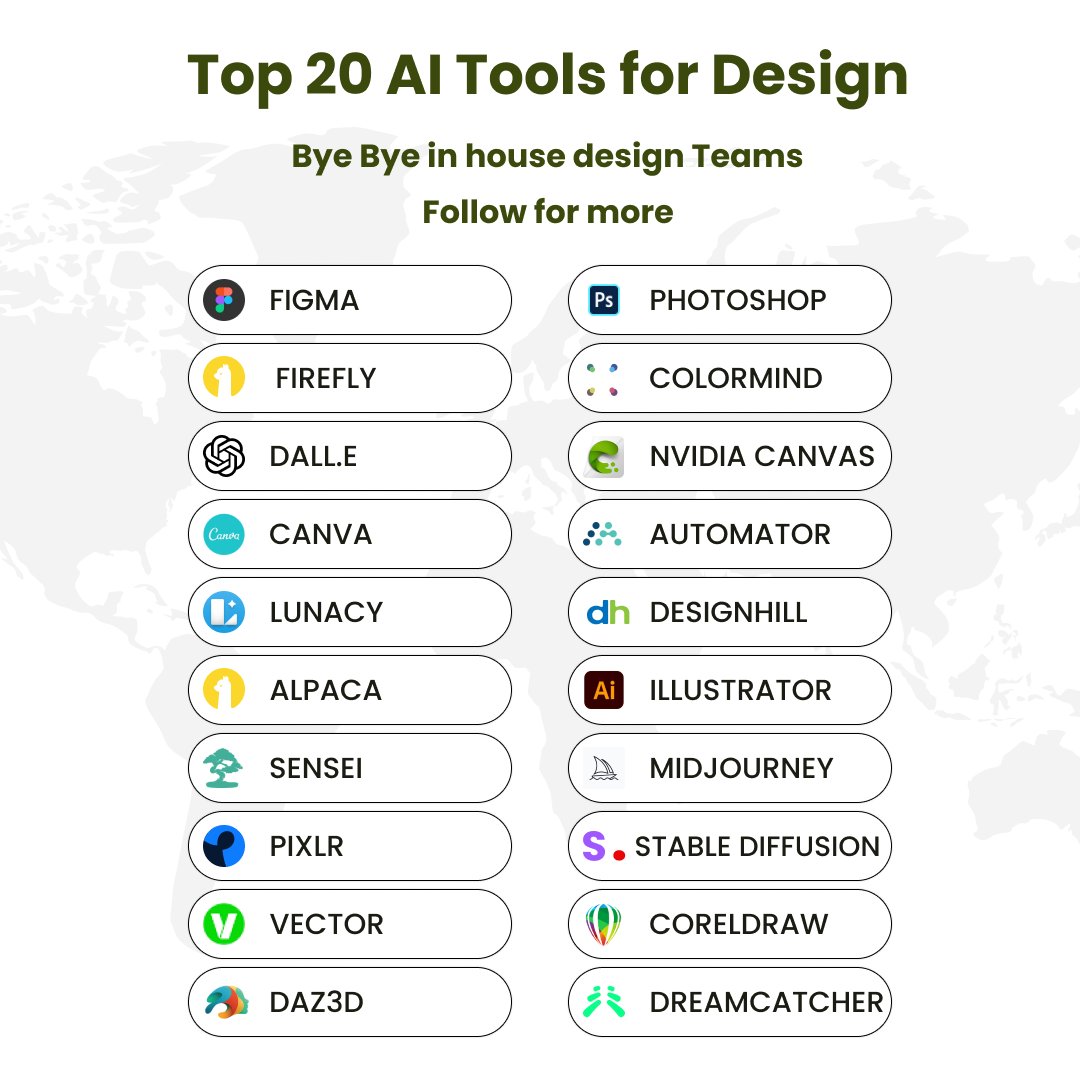This screenshot has height=1080, width=1080.
Task: Select the VECTOR label text
Action: pos(326,924)
